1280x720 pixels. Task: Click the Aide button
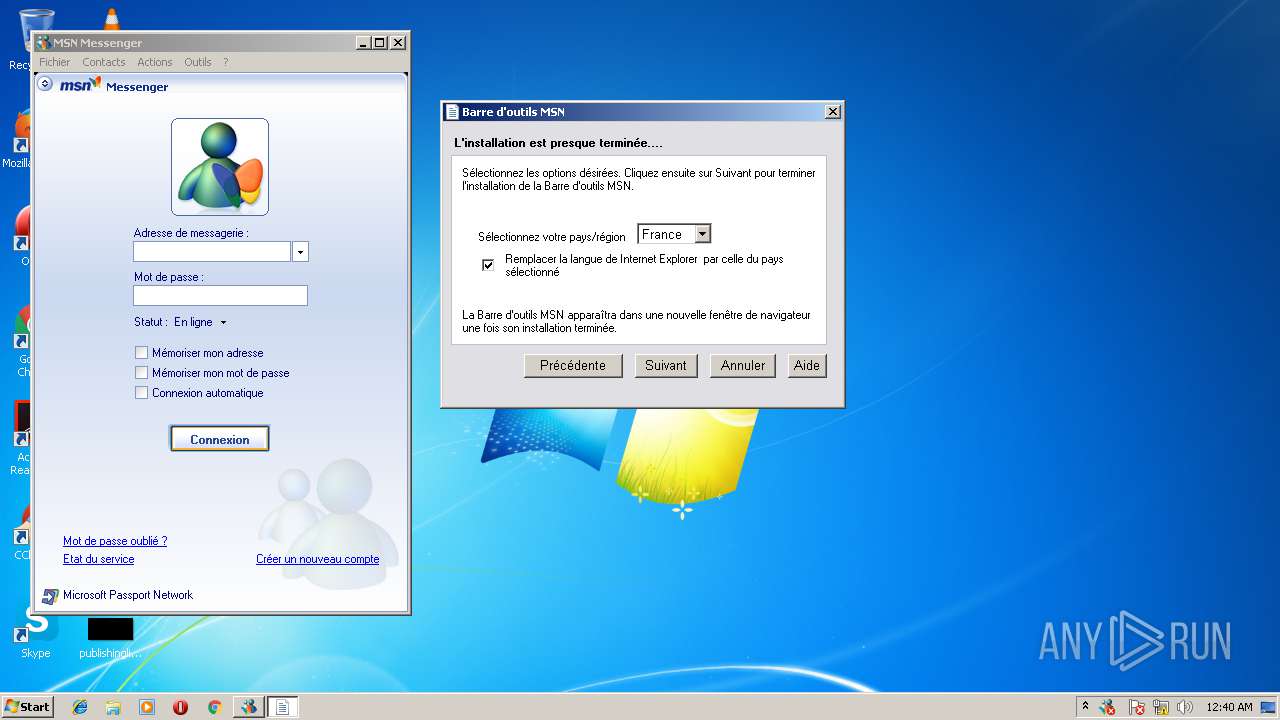[x=807, y=366]
